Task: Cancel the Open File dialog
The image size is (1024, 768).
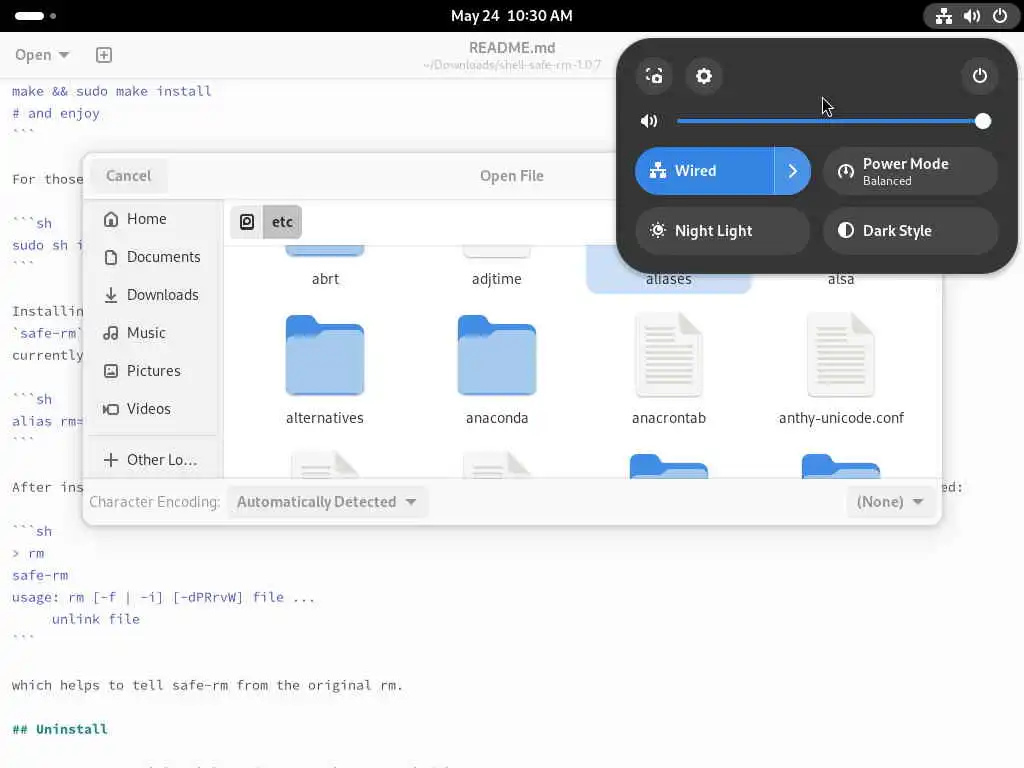Action: (x=128, y=176)
